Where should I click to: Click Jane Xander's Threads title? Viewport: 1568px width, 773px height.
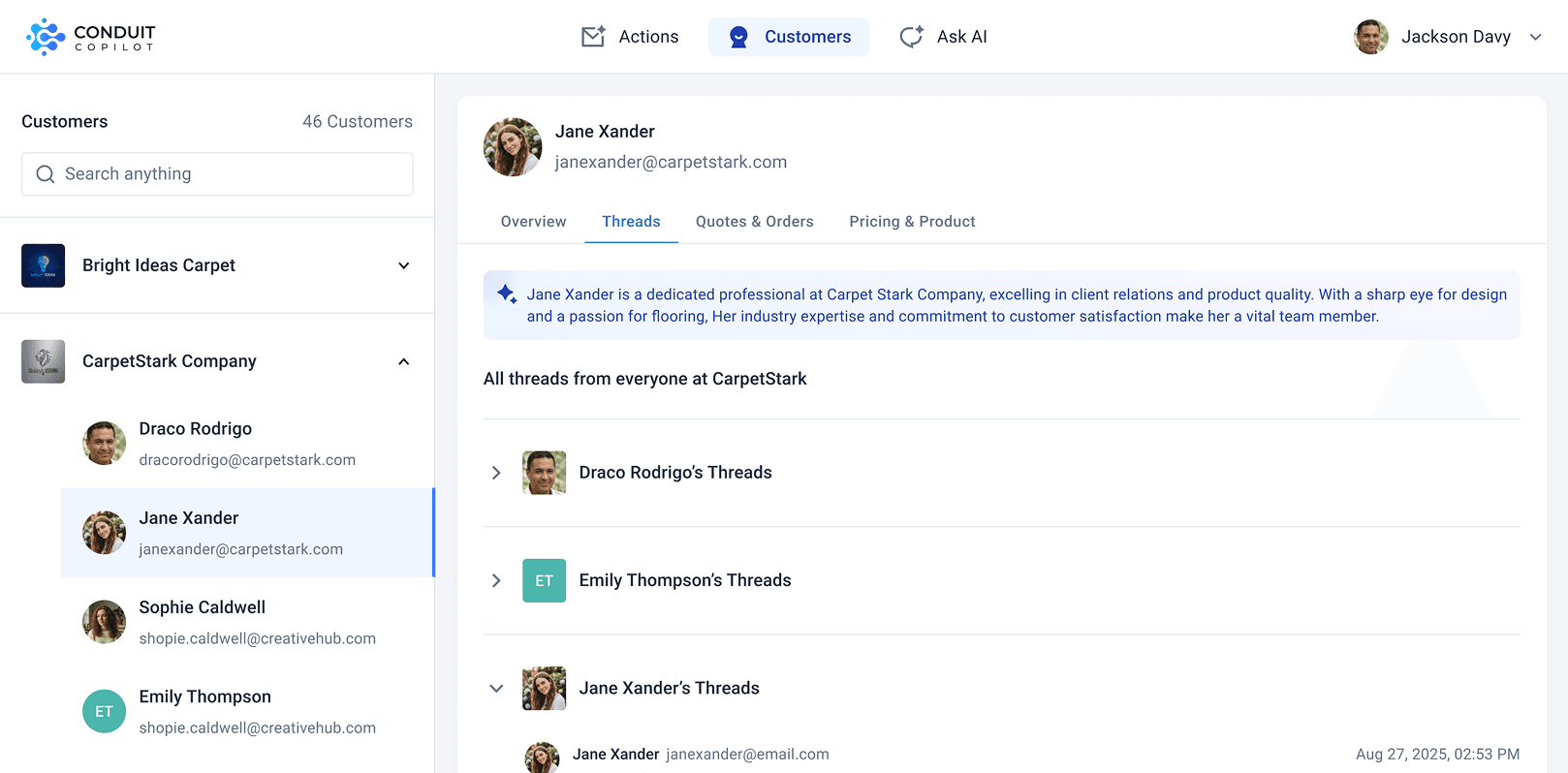(670, 688)
